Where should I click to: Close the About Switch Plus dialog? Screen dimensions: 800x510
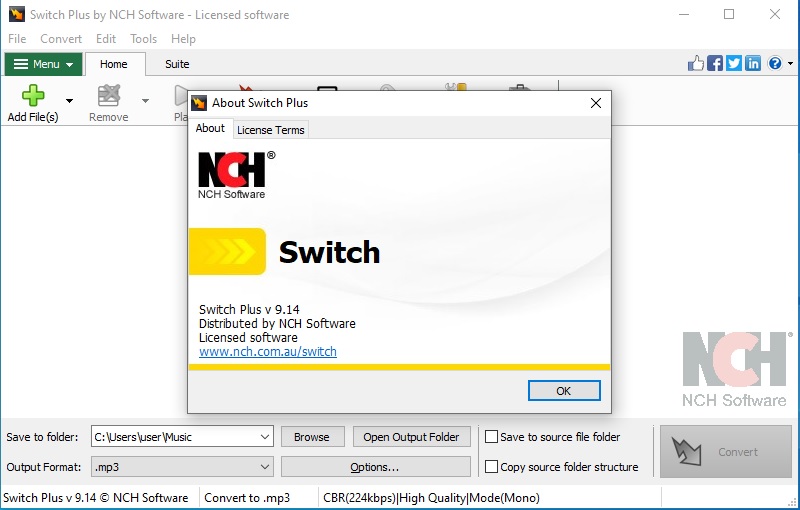(x=595, y=103)
